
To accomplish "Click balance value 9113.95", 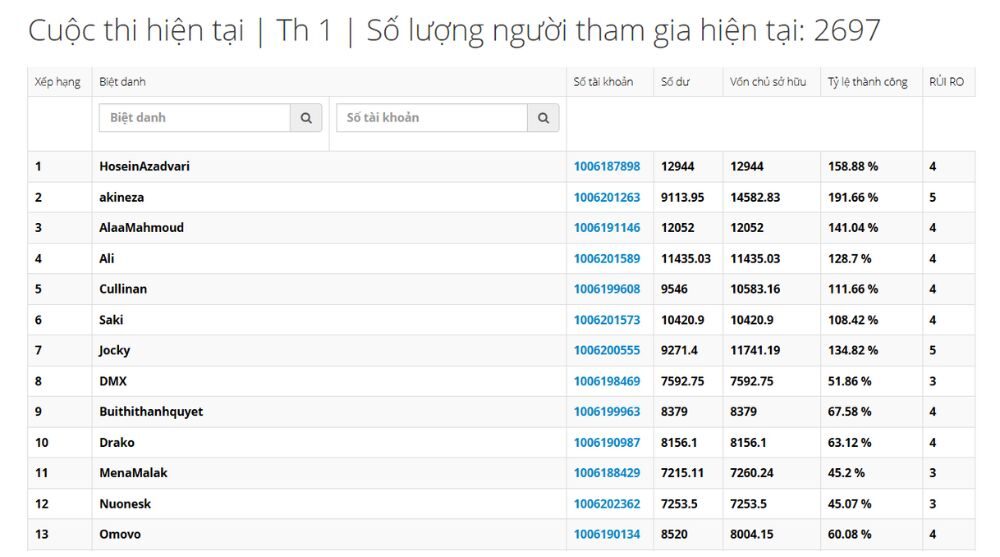I will coord(682,197).
